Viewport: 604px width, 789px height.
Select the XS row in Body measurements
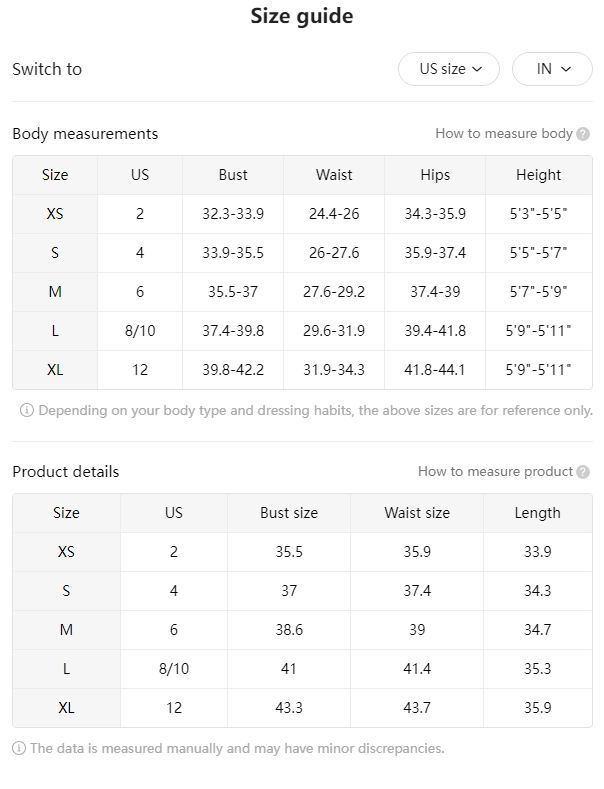[x=302, y=214]
